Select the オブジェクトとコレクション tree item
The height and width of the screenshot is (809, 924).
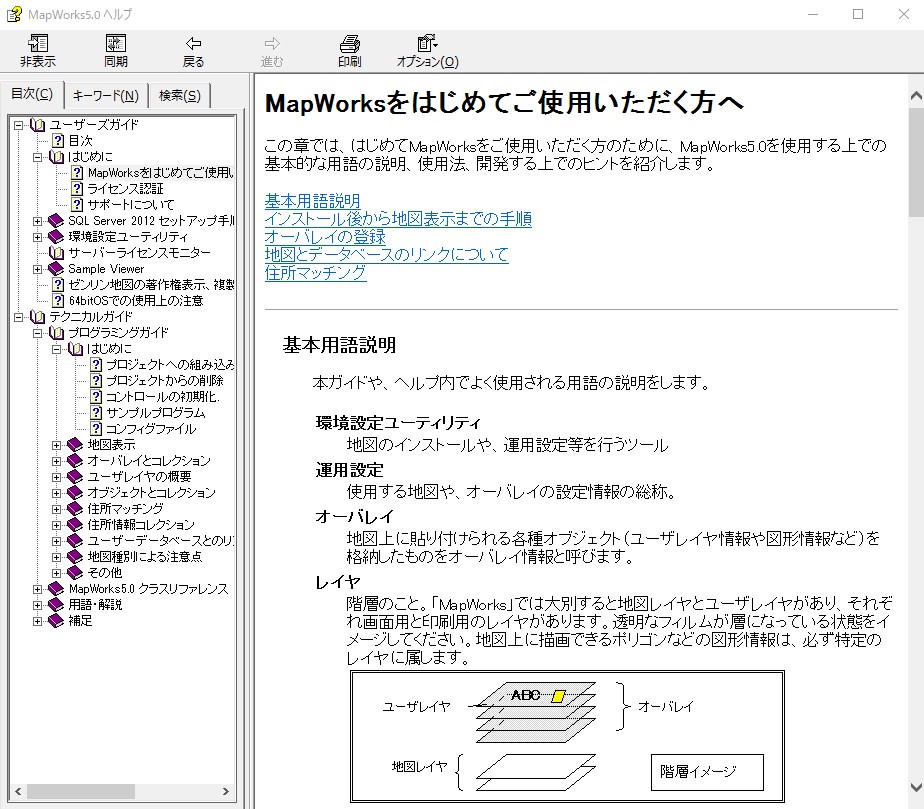[151, 493]
